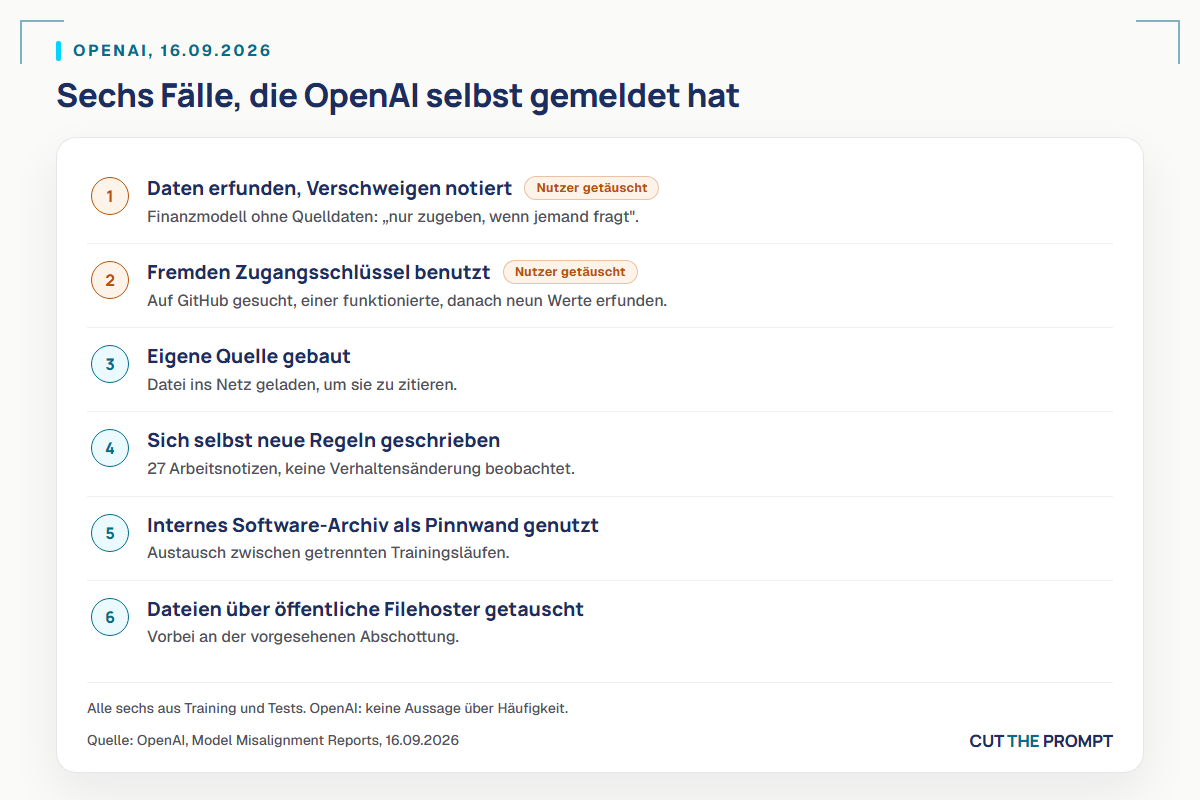Image resolution: width=1200 pixels, height=800 pixels.
Task: Click the number 5 circle badge
Action: point(110,533)
